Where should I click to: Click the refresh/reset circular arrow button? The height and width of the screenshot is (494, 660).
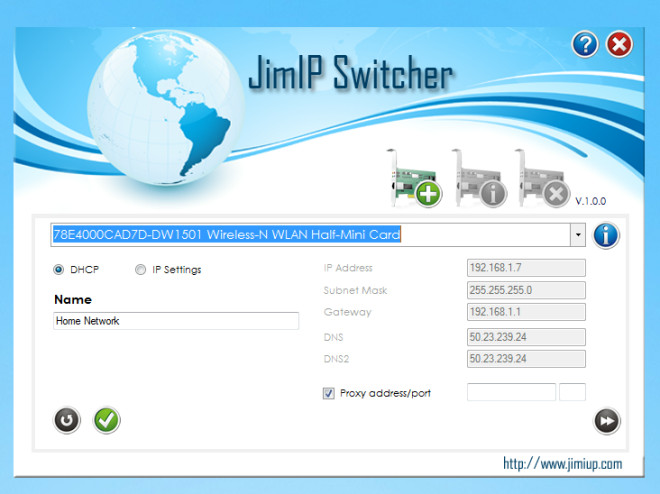(67, 420)
